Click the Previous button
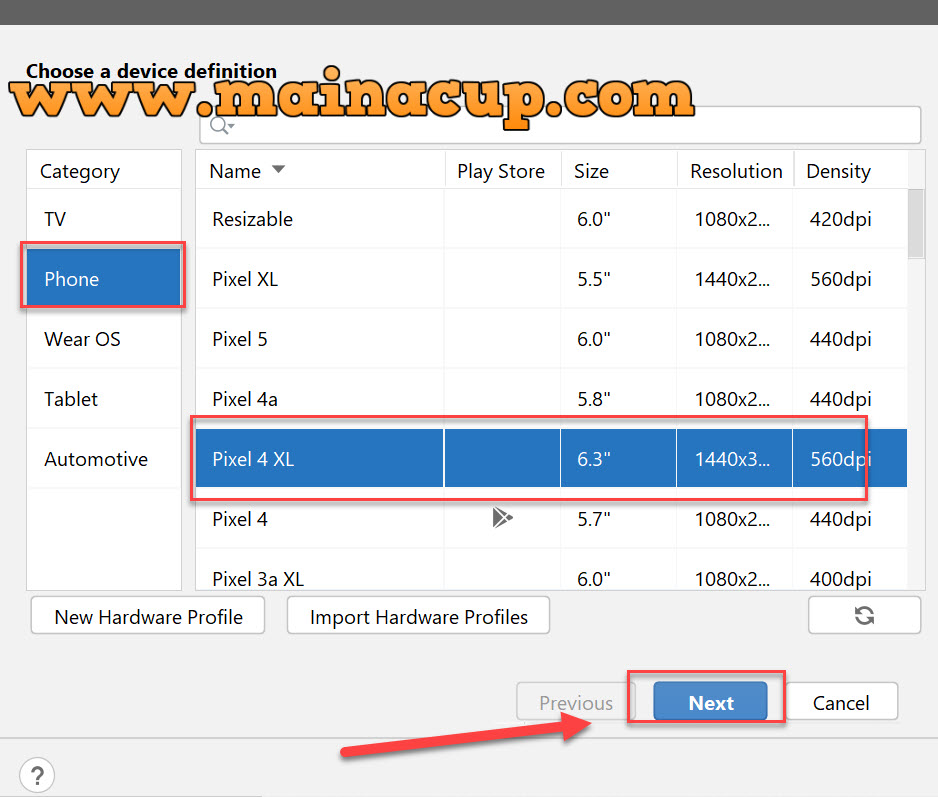The width and height of the screenshot is (938, 797). 575,701
